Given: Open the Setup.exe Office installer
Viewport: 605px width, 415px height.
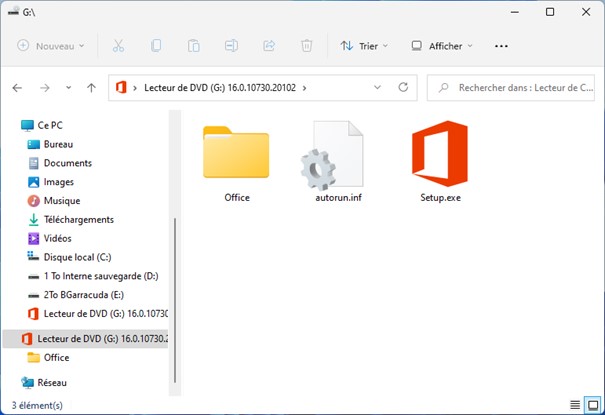Looking at the screenshot, I should click(x=440, y=162).
